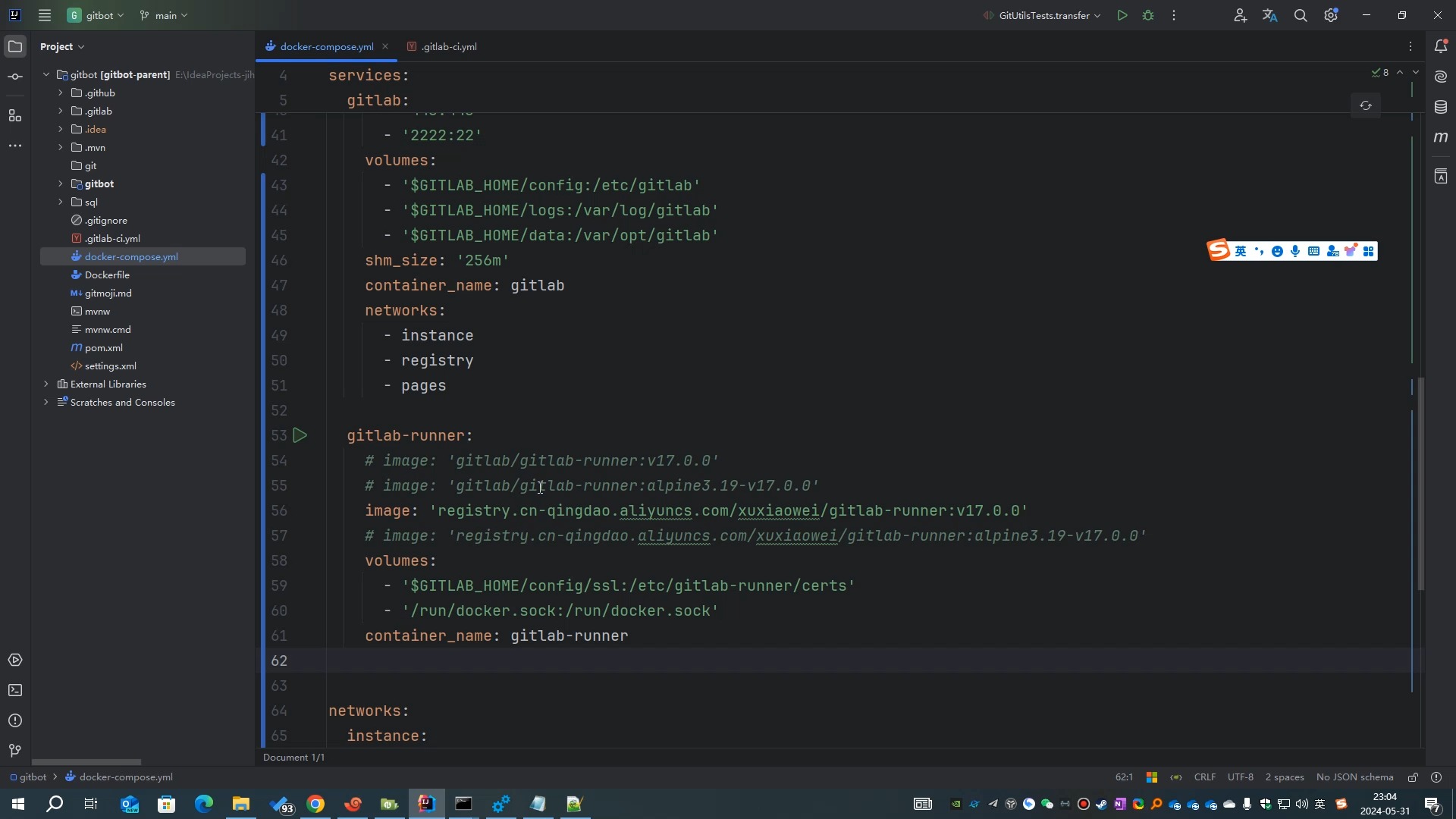Open Code With Me icon

pos(1240,15)
